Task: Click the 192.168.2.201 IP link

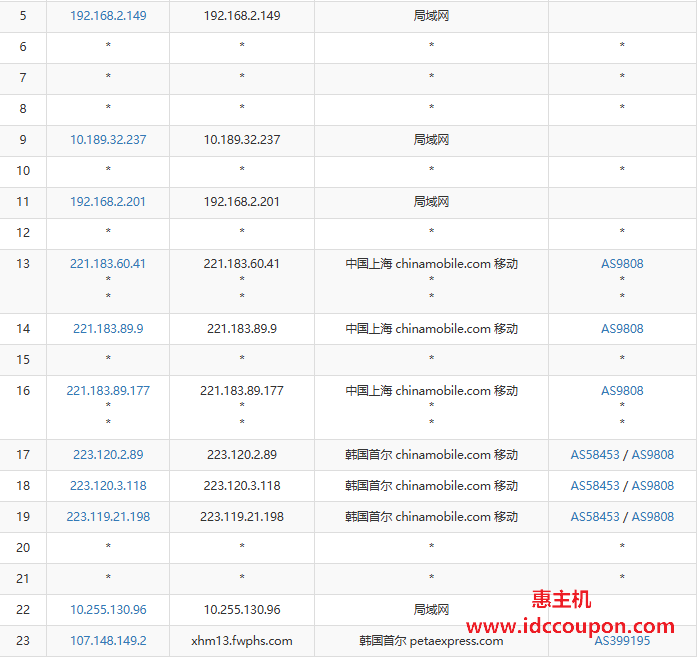Action: 108,202
